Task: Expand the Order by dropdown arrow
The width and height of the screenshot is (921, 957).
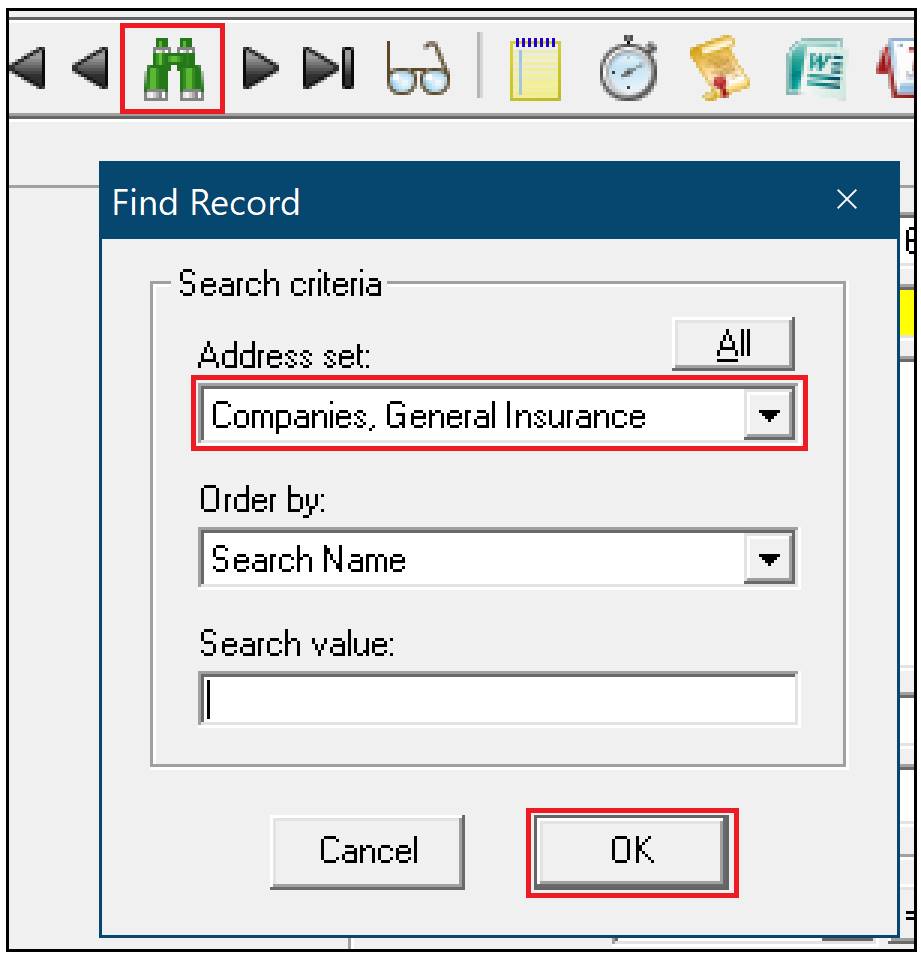Action: [769, 560]
